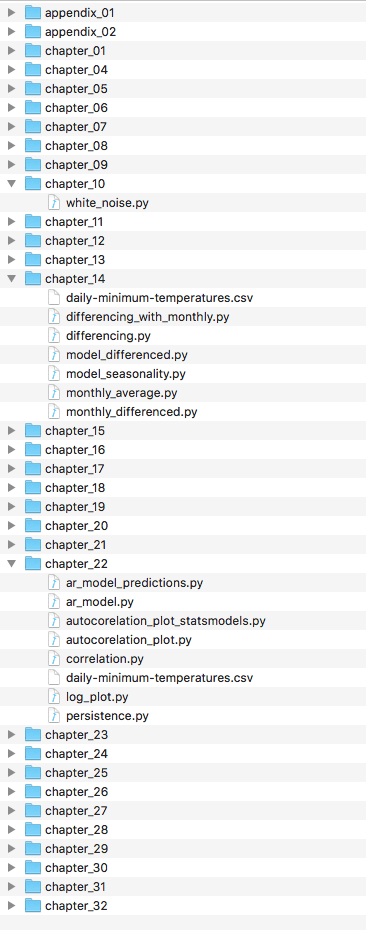Click the model_differenced.py file icon
366x930 pixels.
point(54,354)
